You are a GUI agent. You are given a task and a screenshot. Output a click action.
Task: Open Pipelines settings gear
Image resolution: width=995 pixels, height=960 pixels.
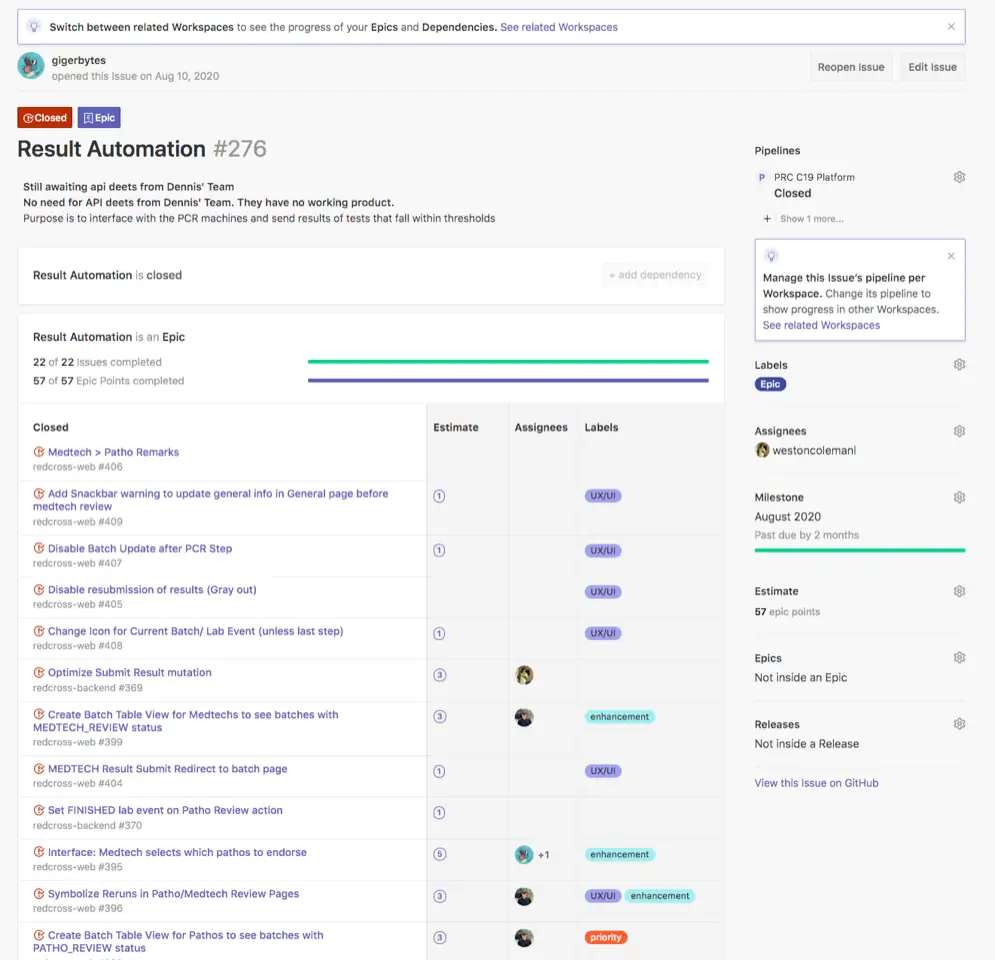(959, 177)
